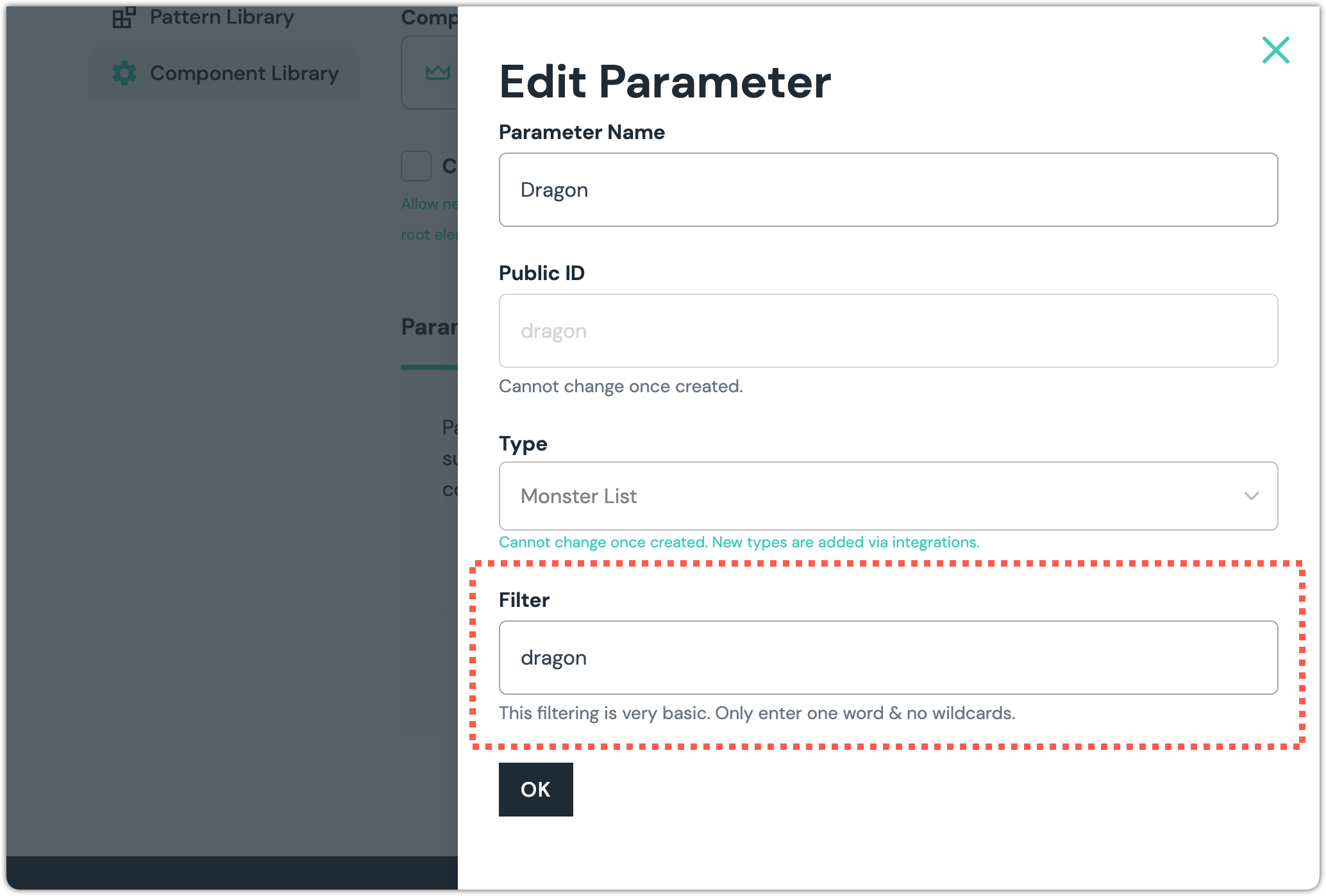Image resolution: width=1326 pixels, height=896 pixels.
Task: Open the Monster List type dropdown
Action: 887,496
